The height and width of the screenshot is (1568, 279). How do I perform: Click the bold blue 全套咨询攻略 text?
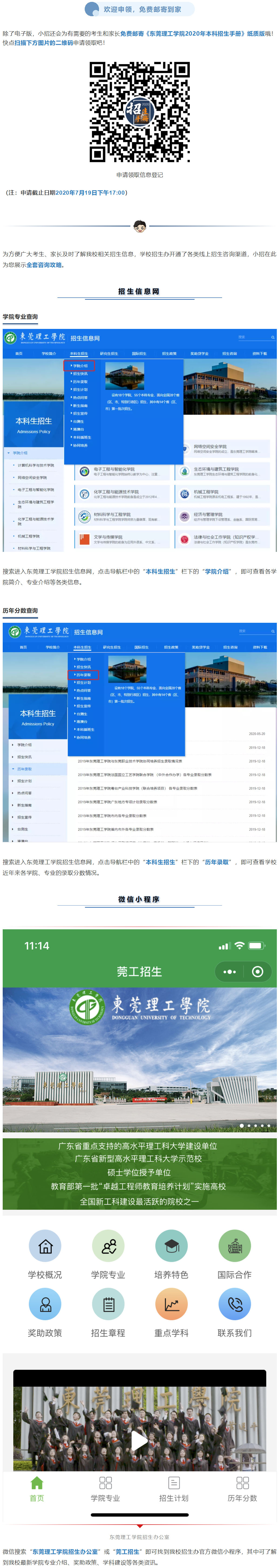click(44, 265)
